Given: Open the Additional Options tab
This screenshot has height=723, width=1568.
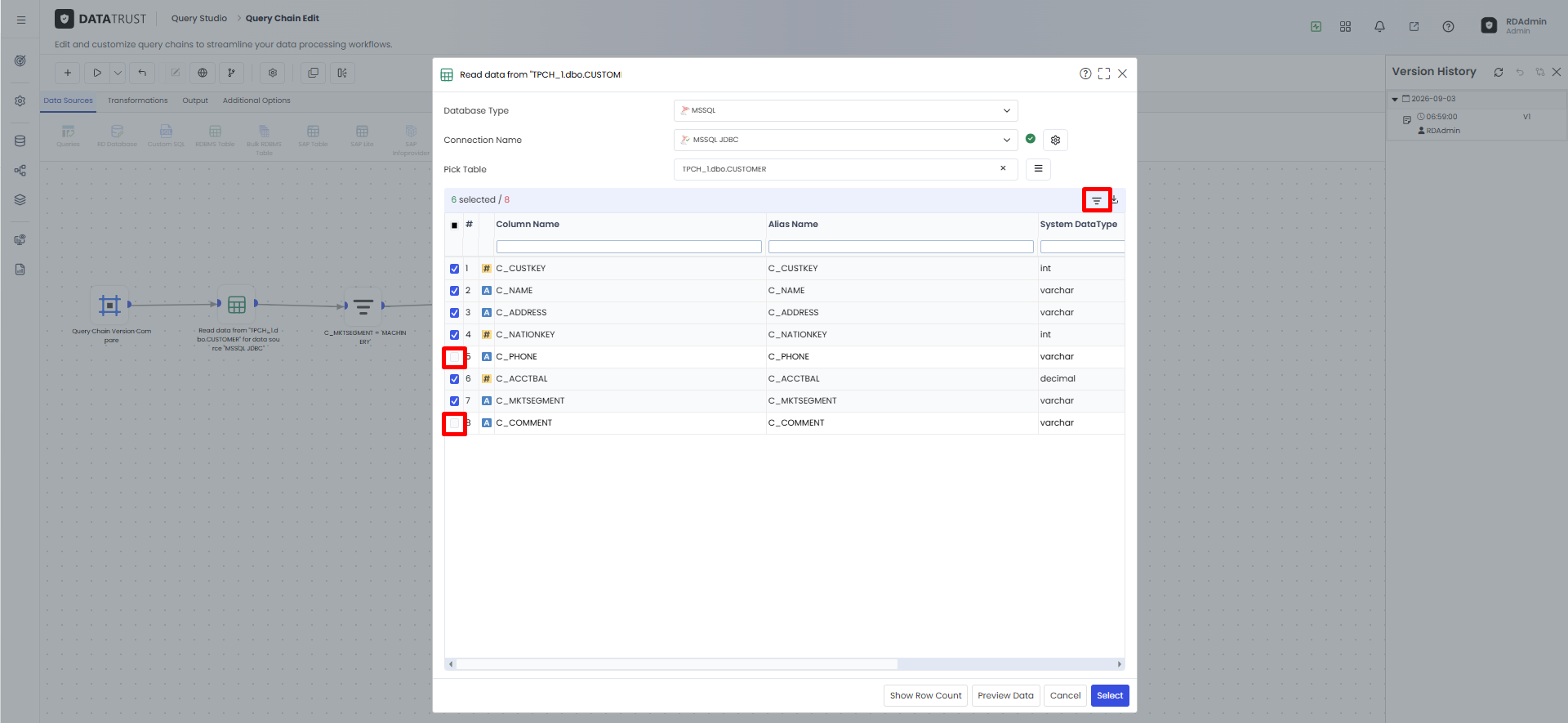Looking at the screenshot, I should (256, 100).
